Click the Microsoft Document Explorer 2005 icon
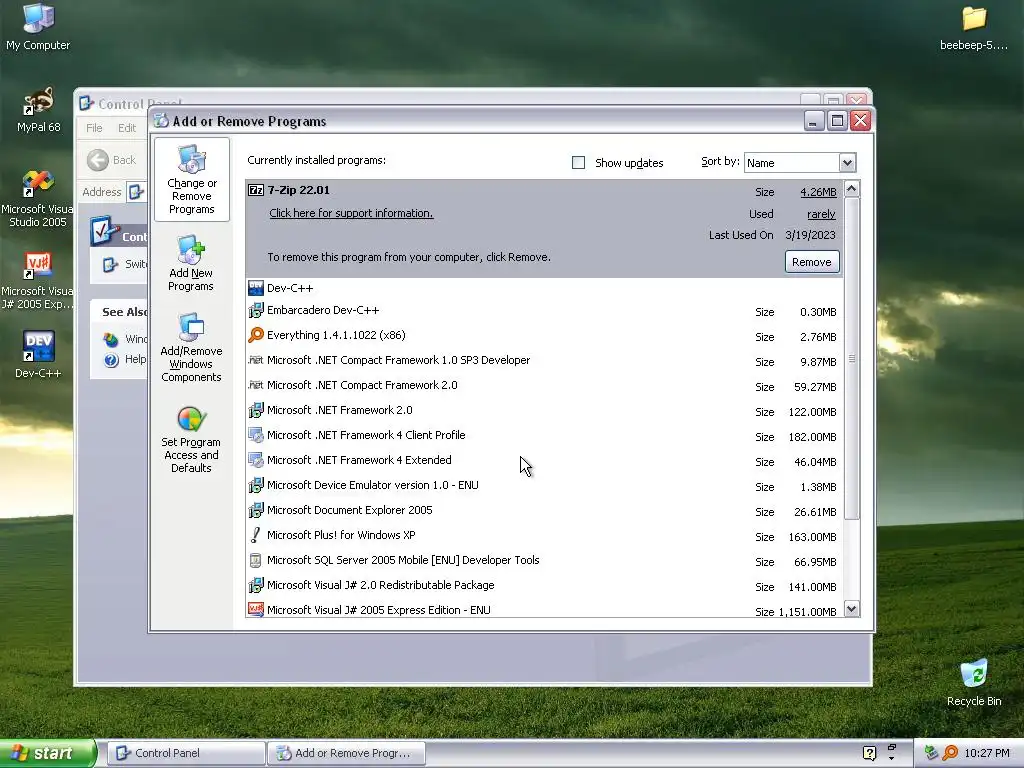Screen dimensions: 1024x768 [x=256, y=510]
